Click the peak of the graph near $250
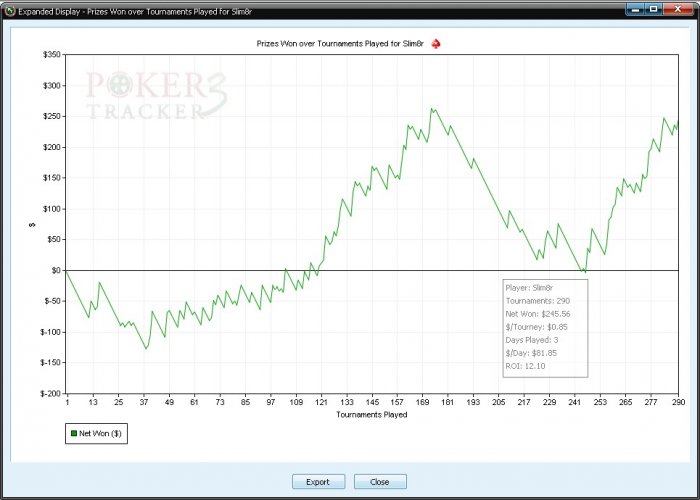The width and height of the screenshot is (700, 500). click(432, 108)
